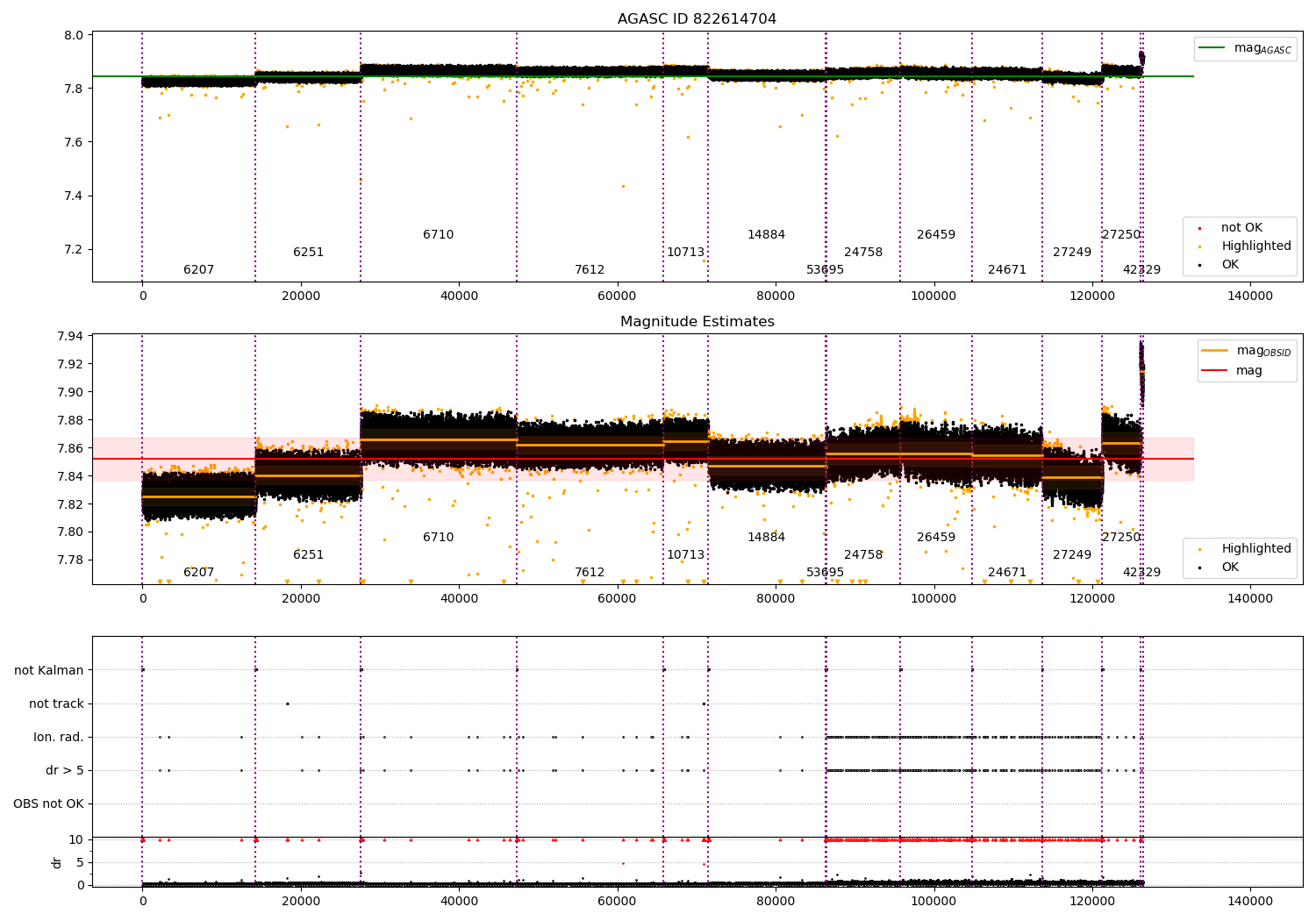Click the "dr > 5" axis label
Viewport: 1316px width, 921px height.
click(x=65, y=770)
